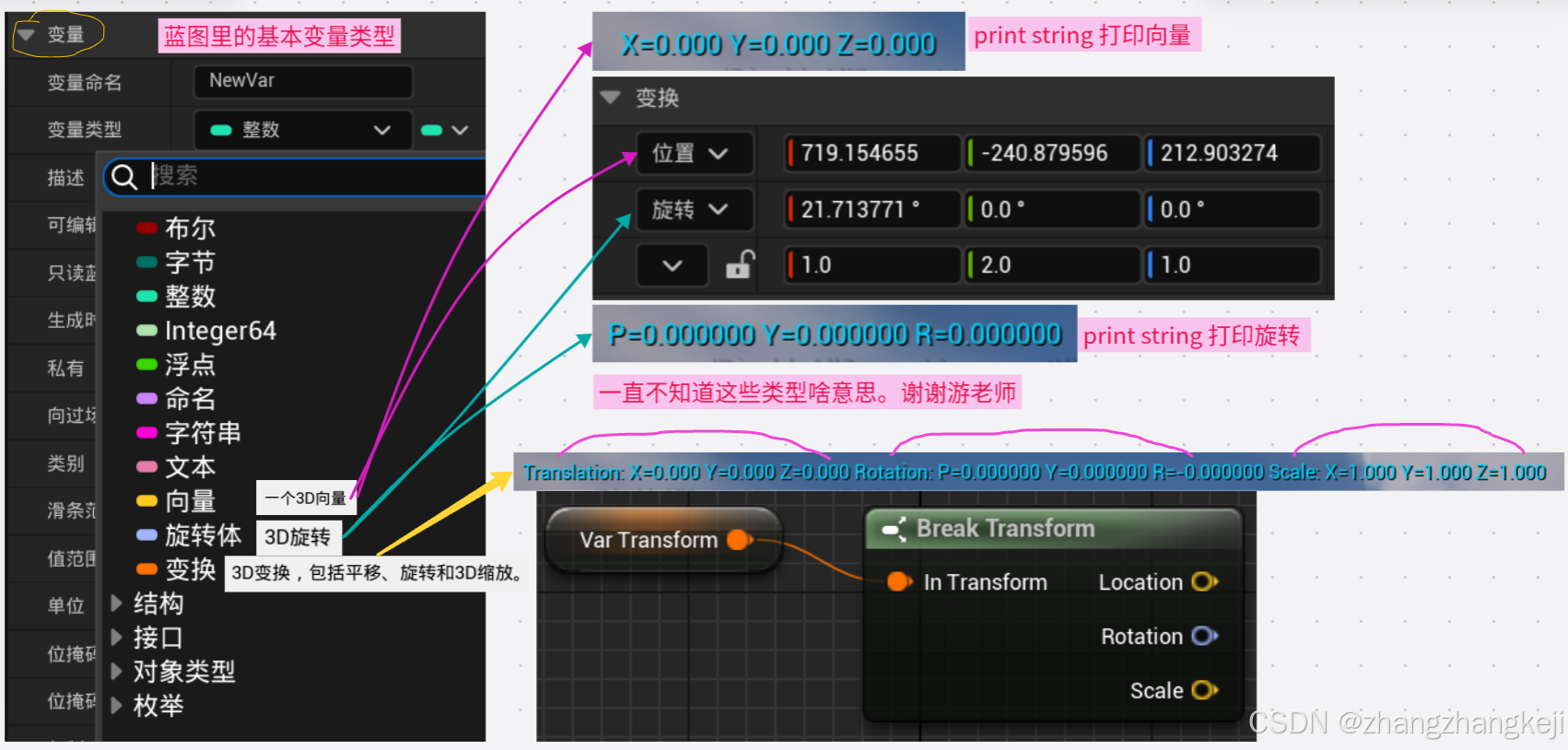Click the magenta 字符串 color pill
1568x750 pixels.
coord(146,433)
